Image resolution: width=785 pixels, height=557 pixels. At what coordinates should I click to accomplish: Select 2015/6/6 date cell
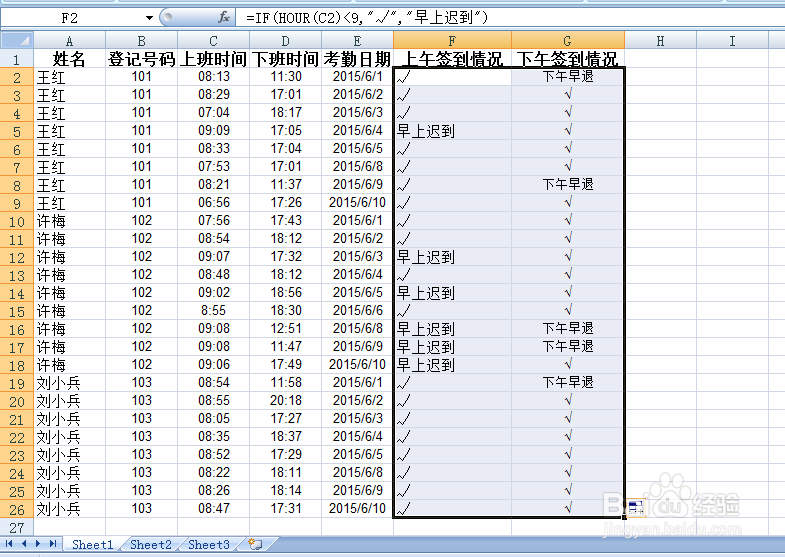[357, 311]
